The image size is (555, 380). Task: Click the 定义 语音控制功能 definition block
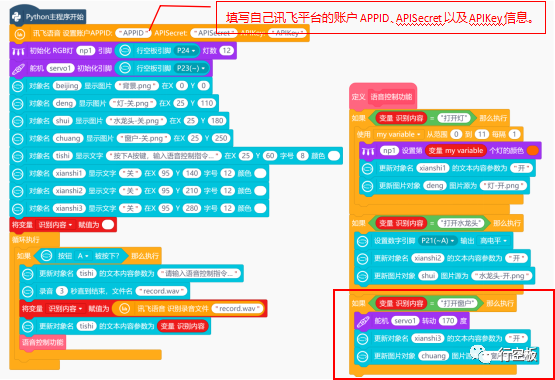tap(383, 97)
